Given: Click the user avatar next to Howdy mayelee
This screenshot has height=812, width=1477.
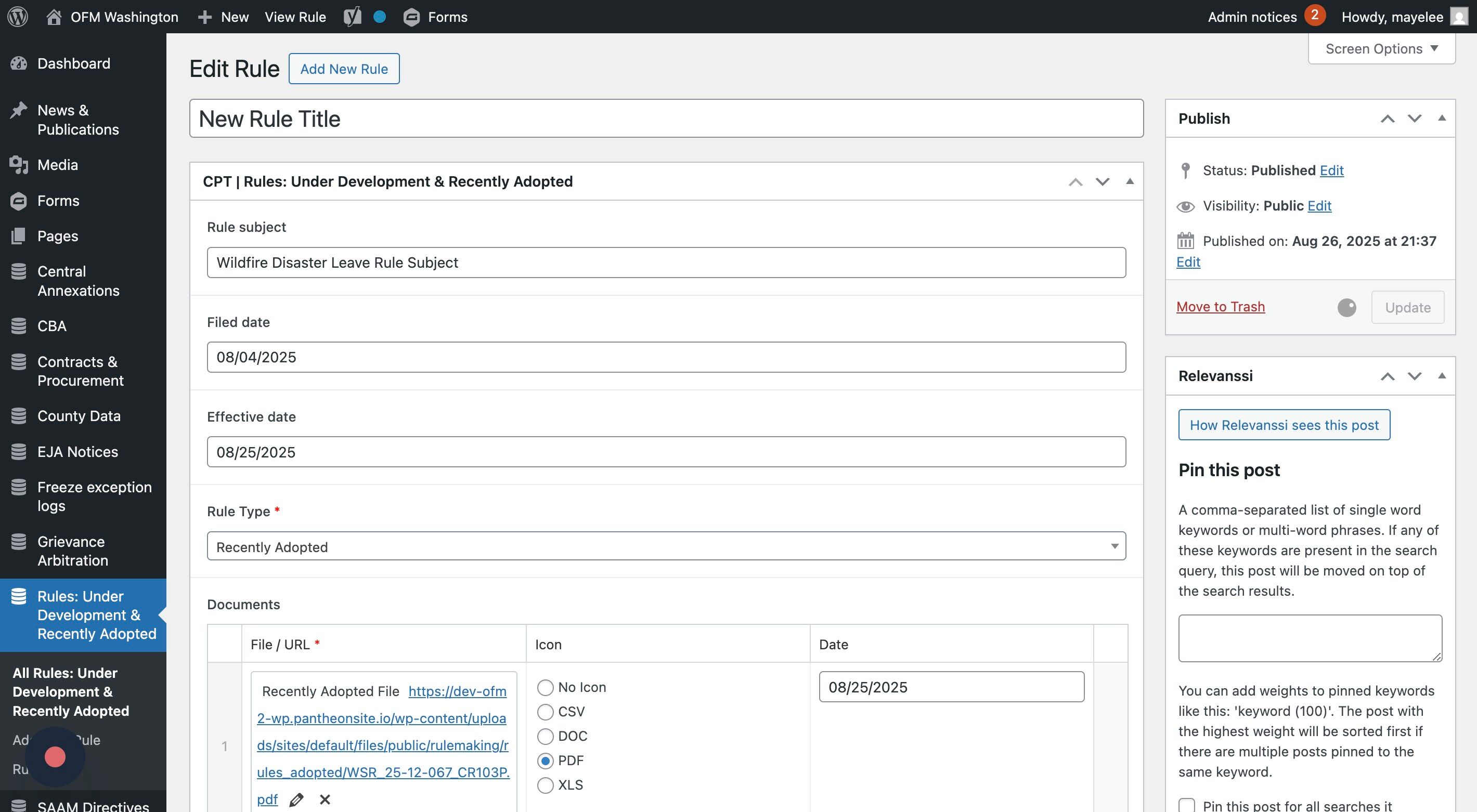Looking at the screenshot, I should (1459, 17).
